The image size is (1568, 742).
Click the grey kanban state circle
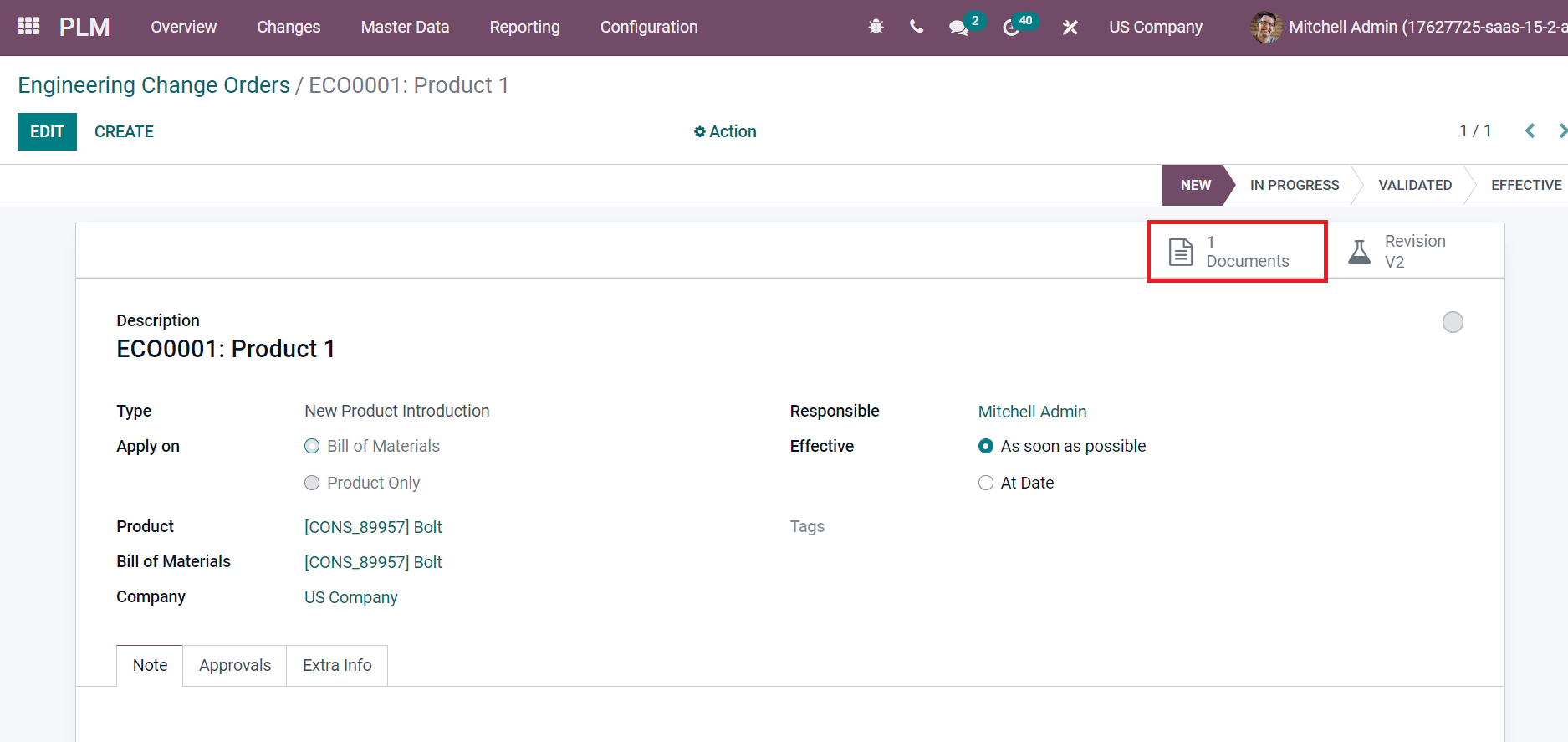coord(1453,322)
